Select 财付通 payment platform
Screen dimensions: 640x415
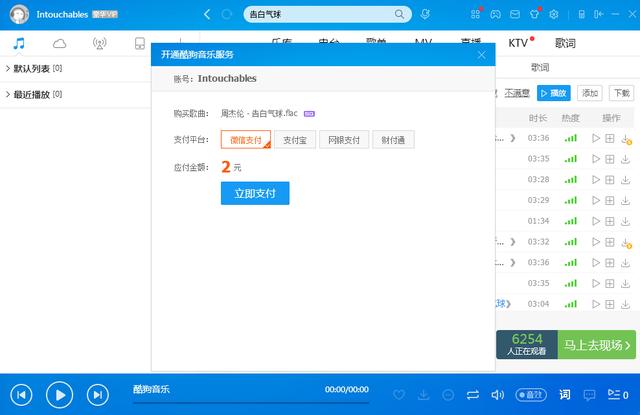click(393, 140)
